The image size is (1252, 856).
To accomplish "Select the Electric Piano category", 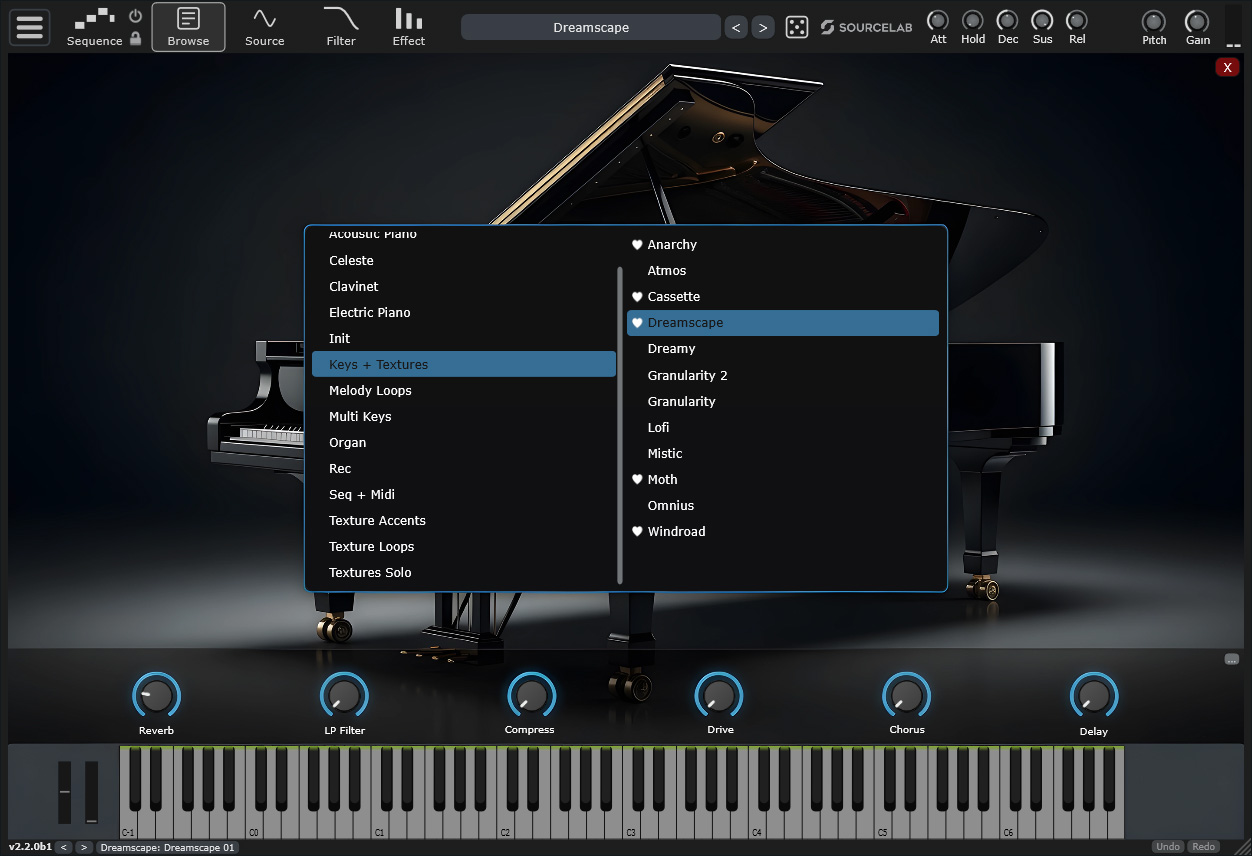I will tap(369, 313).
